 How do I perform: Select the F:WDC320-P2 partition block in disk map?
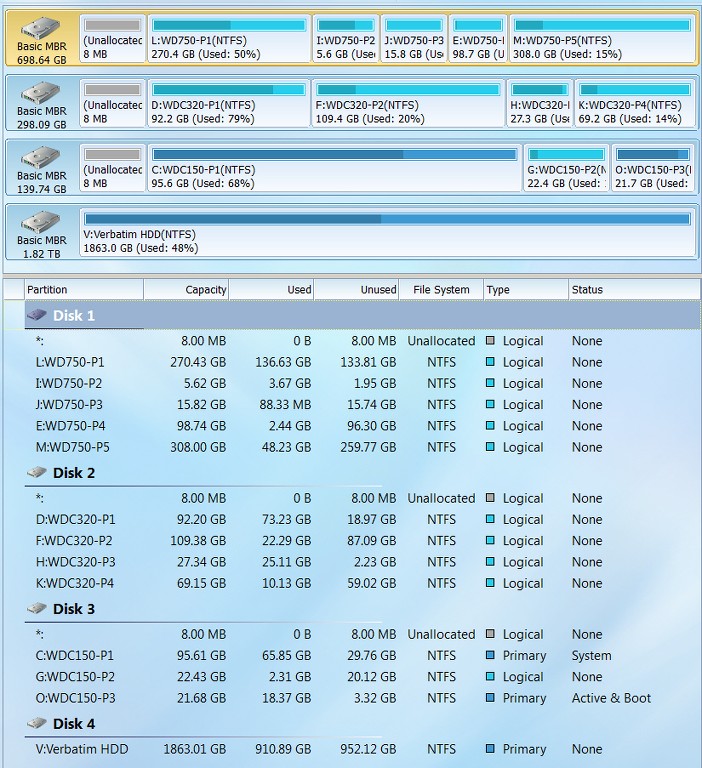point(408,104)
